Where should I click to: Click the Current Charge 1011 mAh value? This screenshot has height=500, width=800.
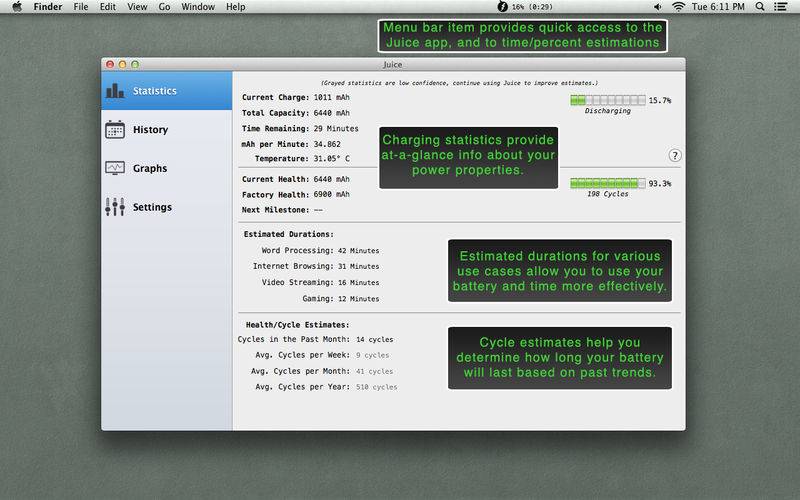[332, 97]
